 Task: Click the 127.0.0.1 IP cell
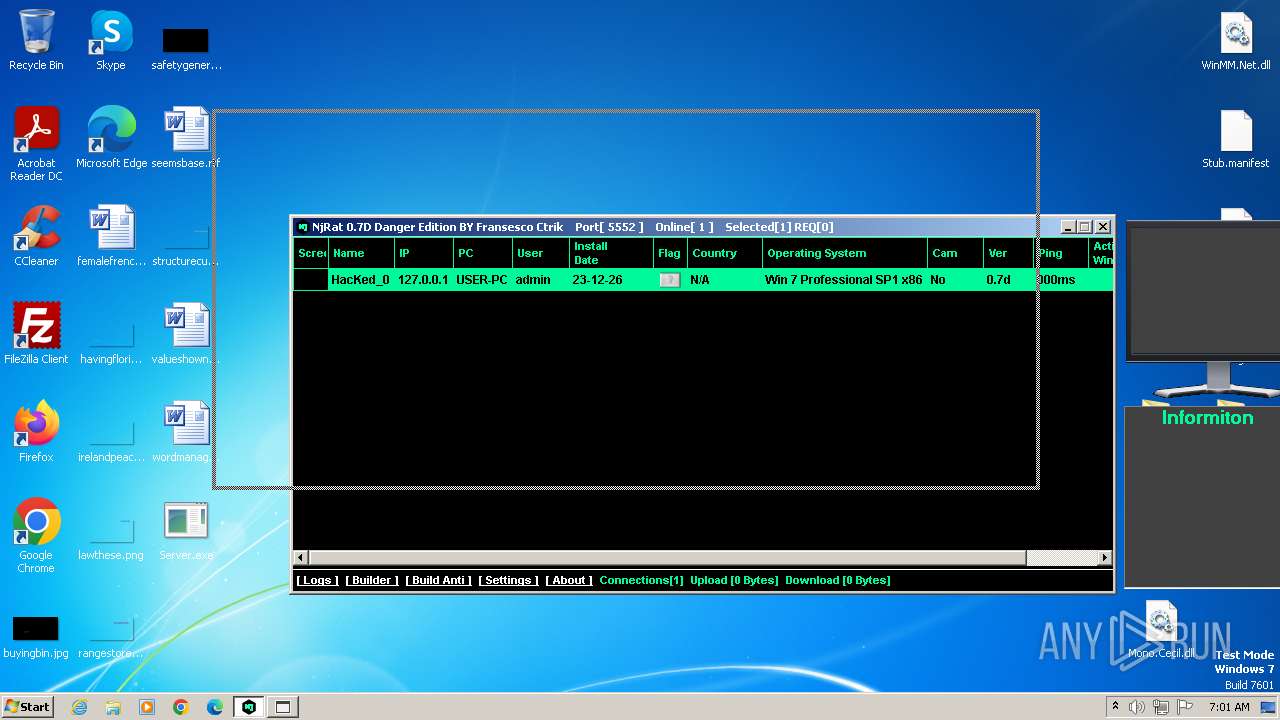coord(423,280)
